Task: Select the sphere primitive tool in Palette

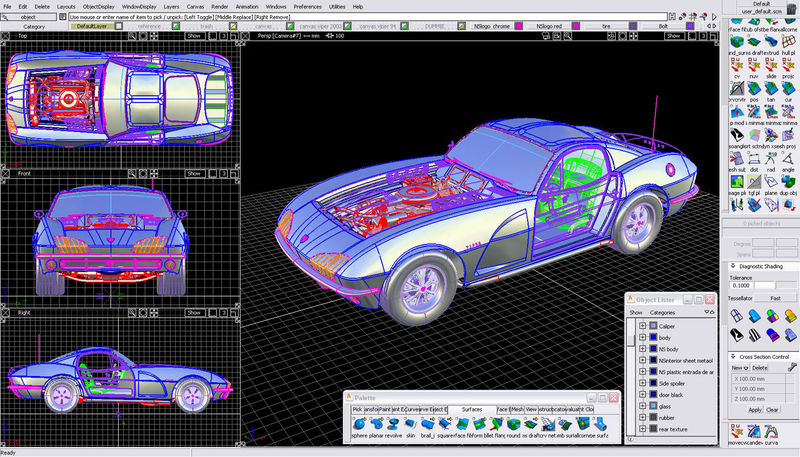Action: (x=359, y=424)
